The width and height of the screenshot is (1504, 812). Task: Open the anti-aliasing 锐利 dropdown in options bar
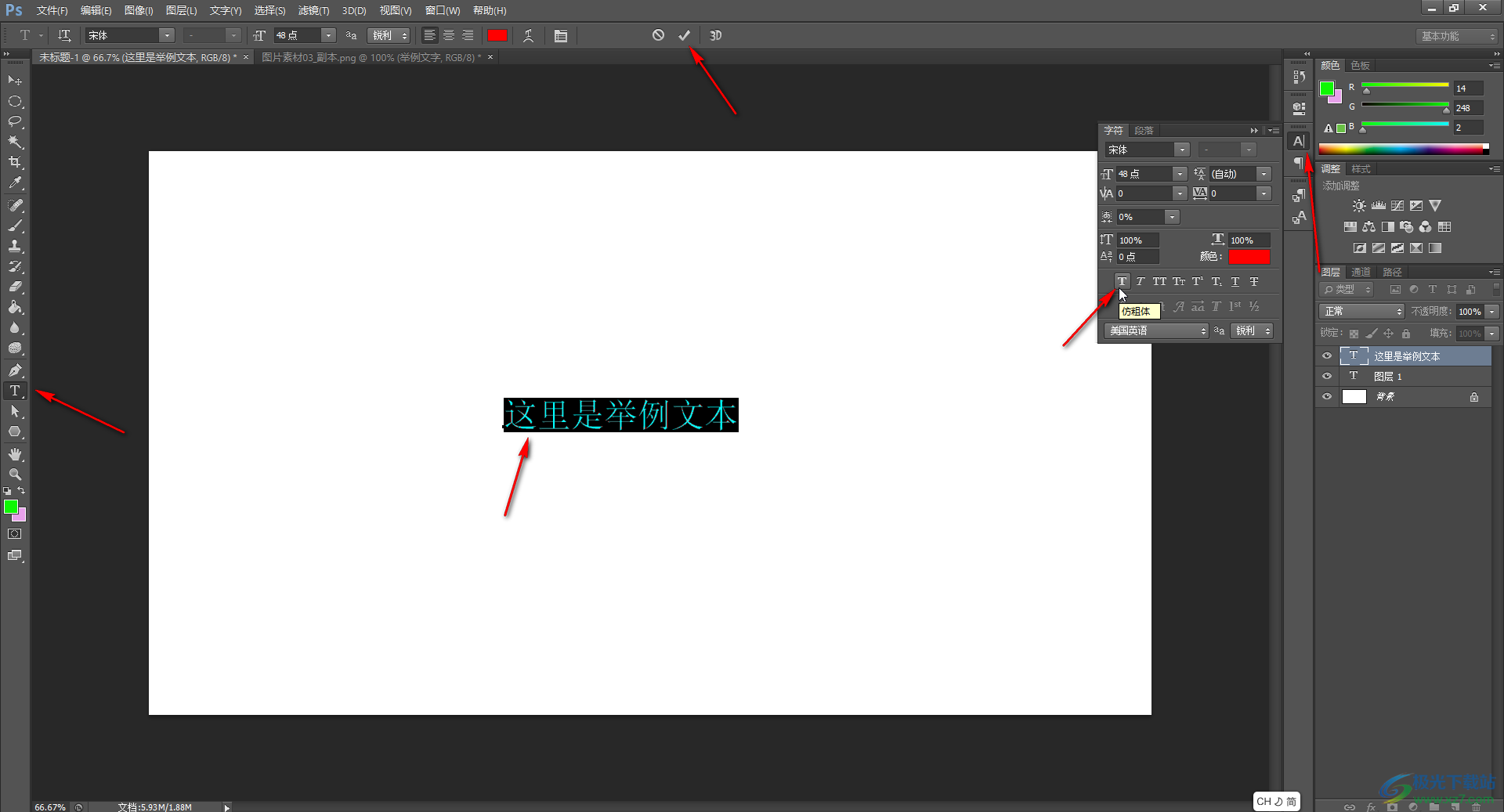point(389,35)
